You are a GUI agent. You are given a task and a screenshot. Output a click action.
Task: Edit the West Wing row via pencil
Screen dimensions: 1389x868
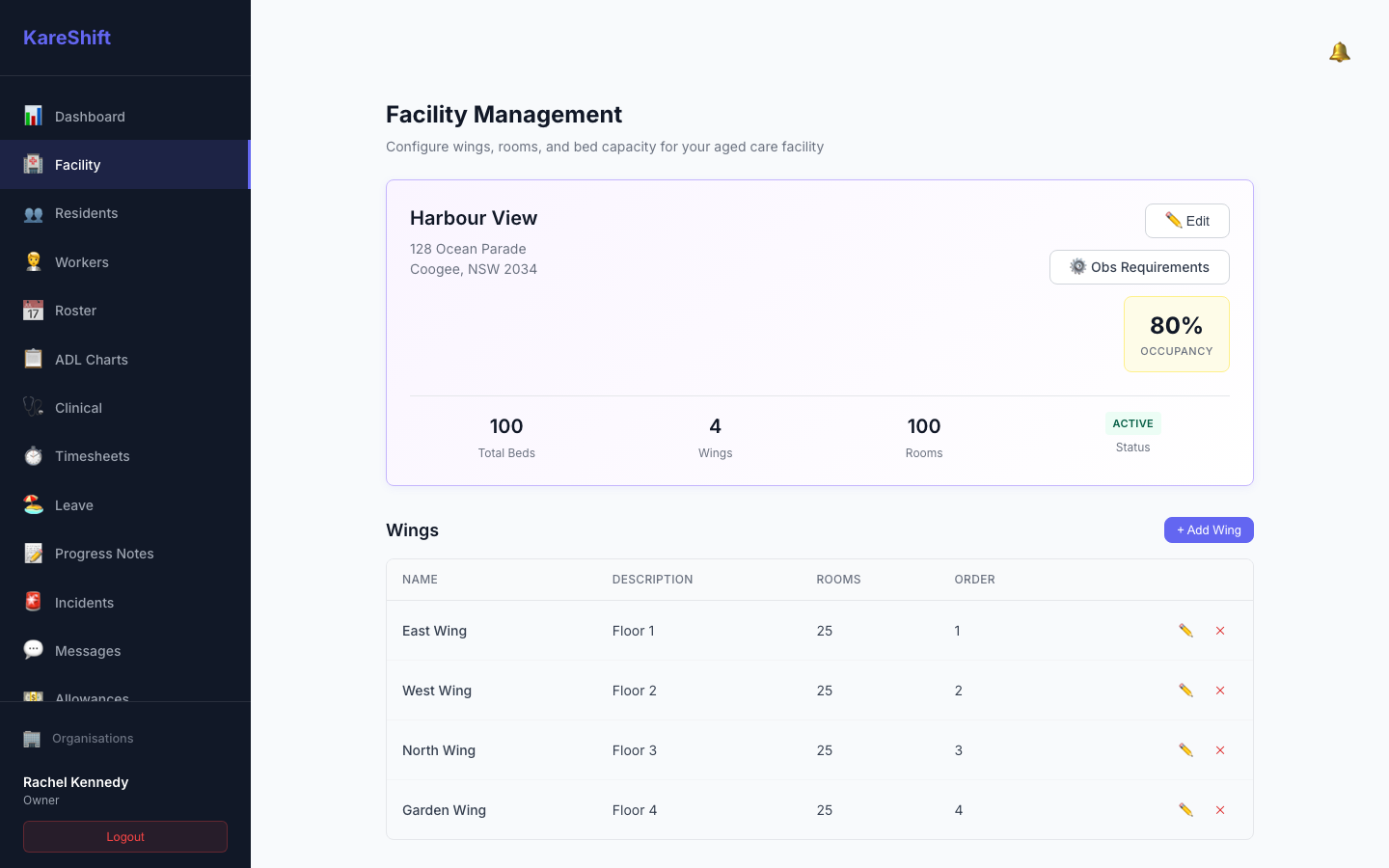point(1185,691)
